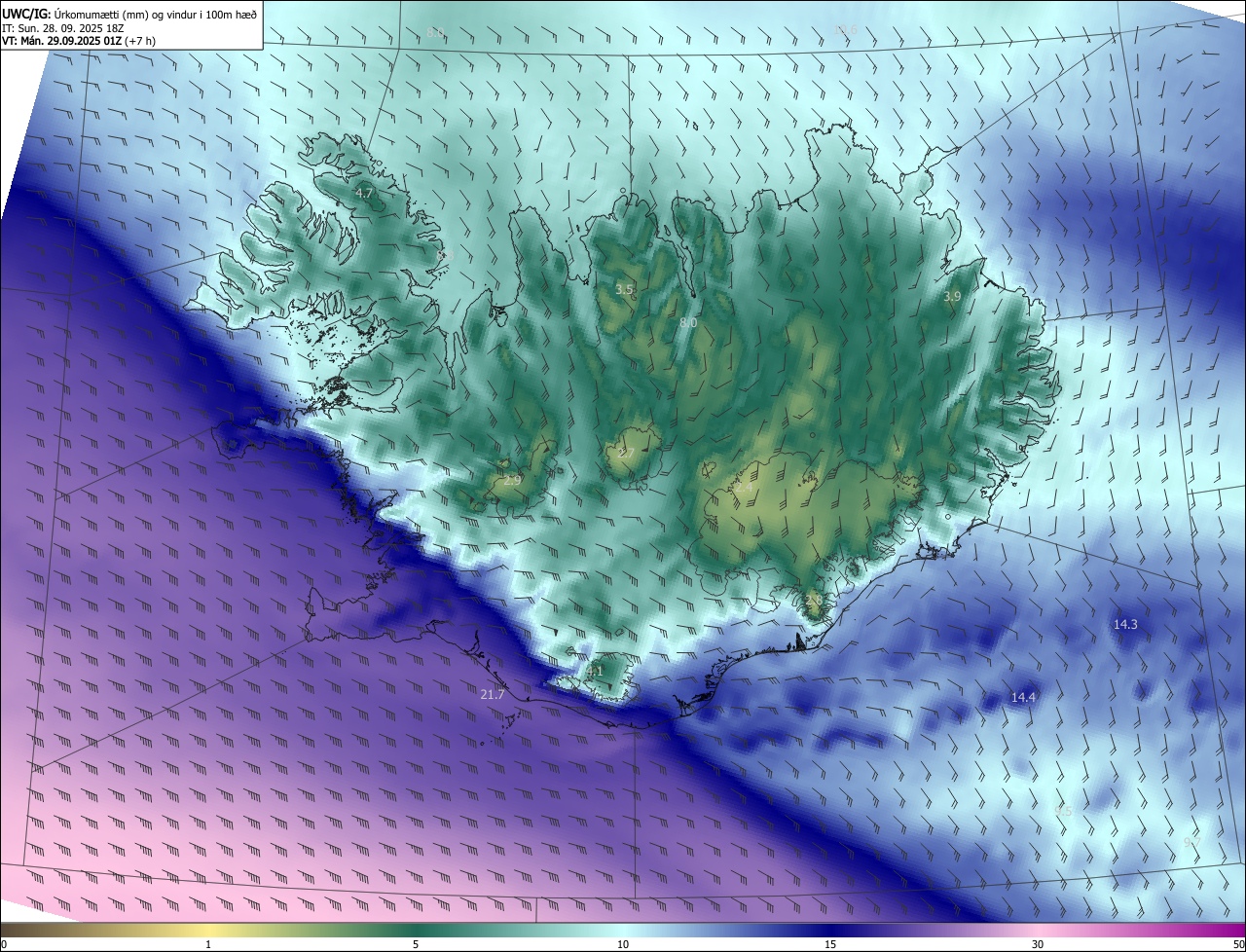The width and height of the screenshot is (1246, 952).
Task: Click the 4.7 value over the Westfjords
Action: tap(364, 194)
